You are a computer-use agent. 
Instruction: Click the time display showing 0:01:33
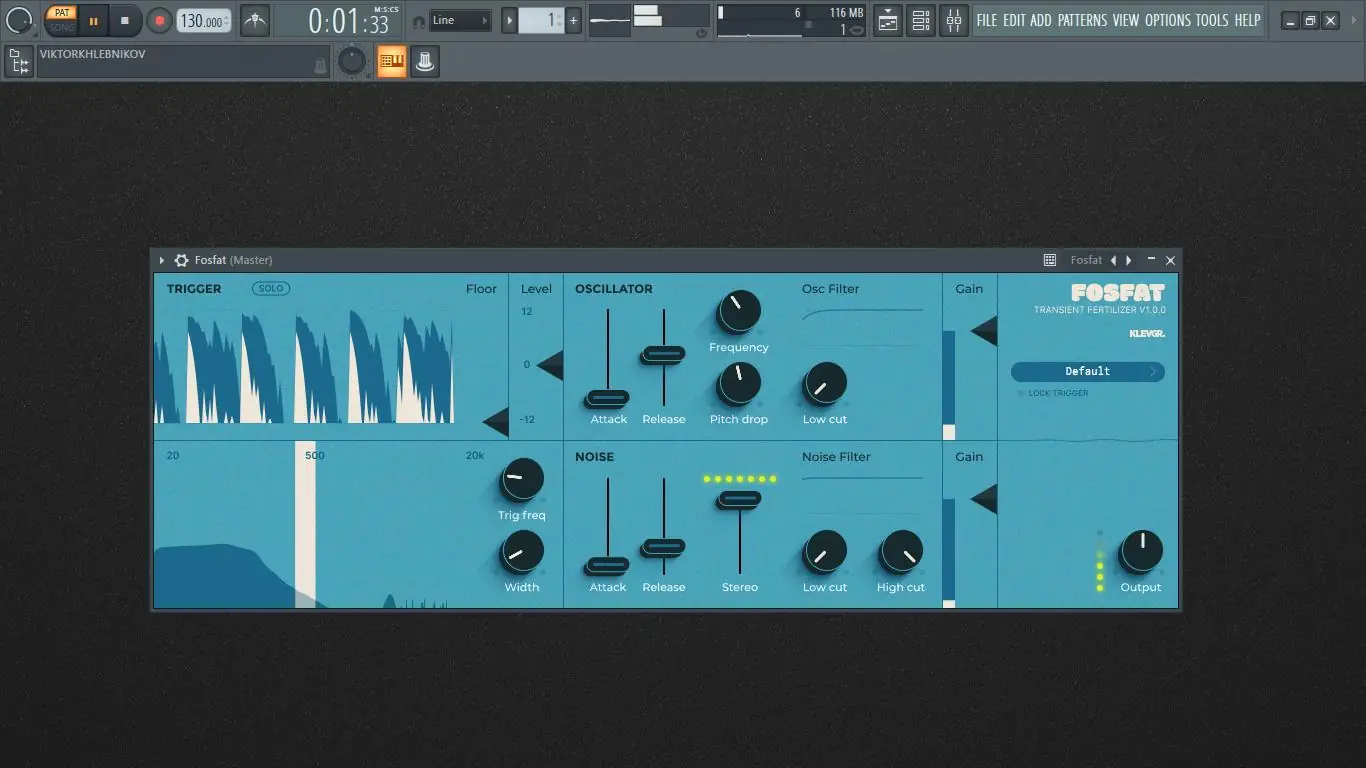(348, 20)
